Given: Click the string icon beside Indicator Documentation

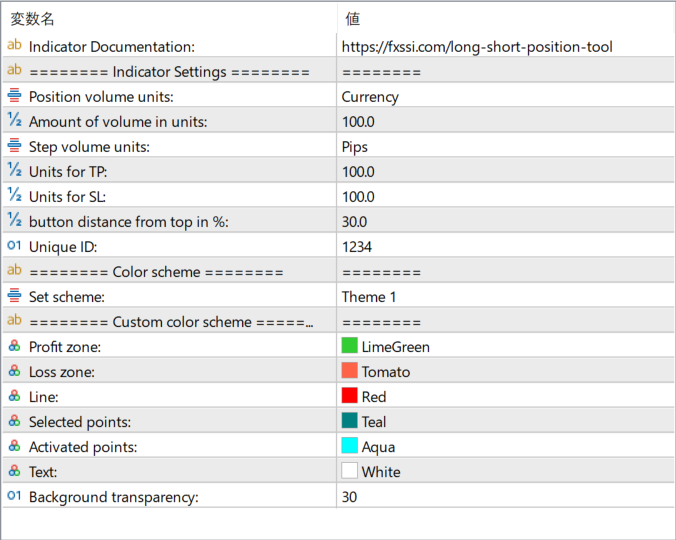Looking at the screenshot, I should pyautogui.click(x=14, y=45).
